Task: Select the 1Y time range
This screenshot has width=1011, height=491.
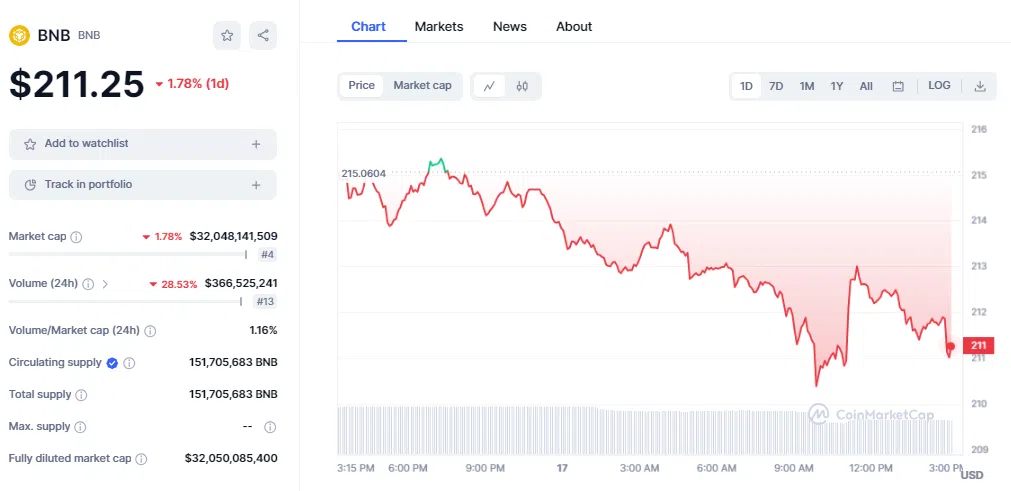Action: pos(836,86)
